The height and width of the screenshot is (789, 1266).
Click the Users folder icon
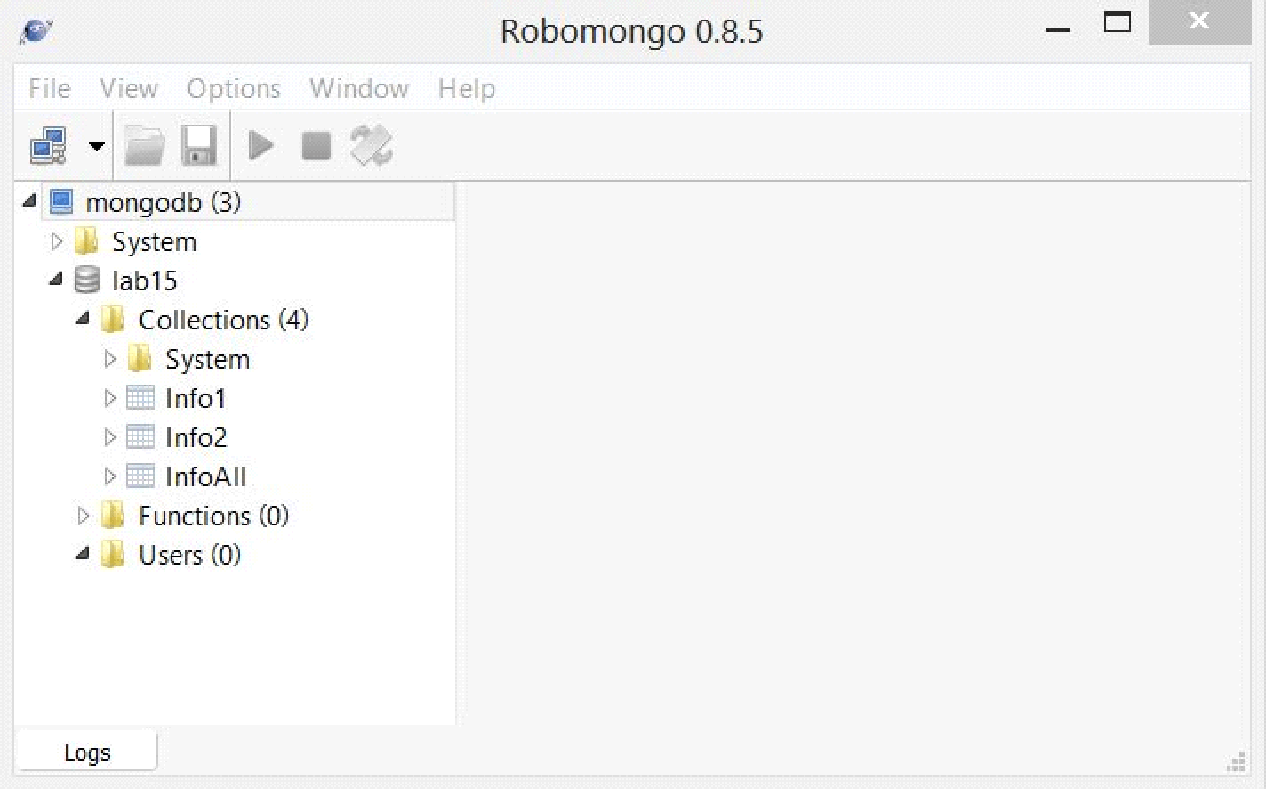click(x=113, y=554)
